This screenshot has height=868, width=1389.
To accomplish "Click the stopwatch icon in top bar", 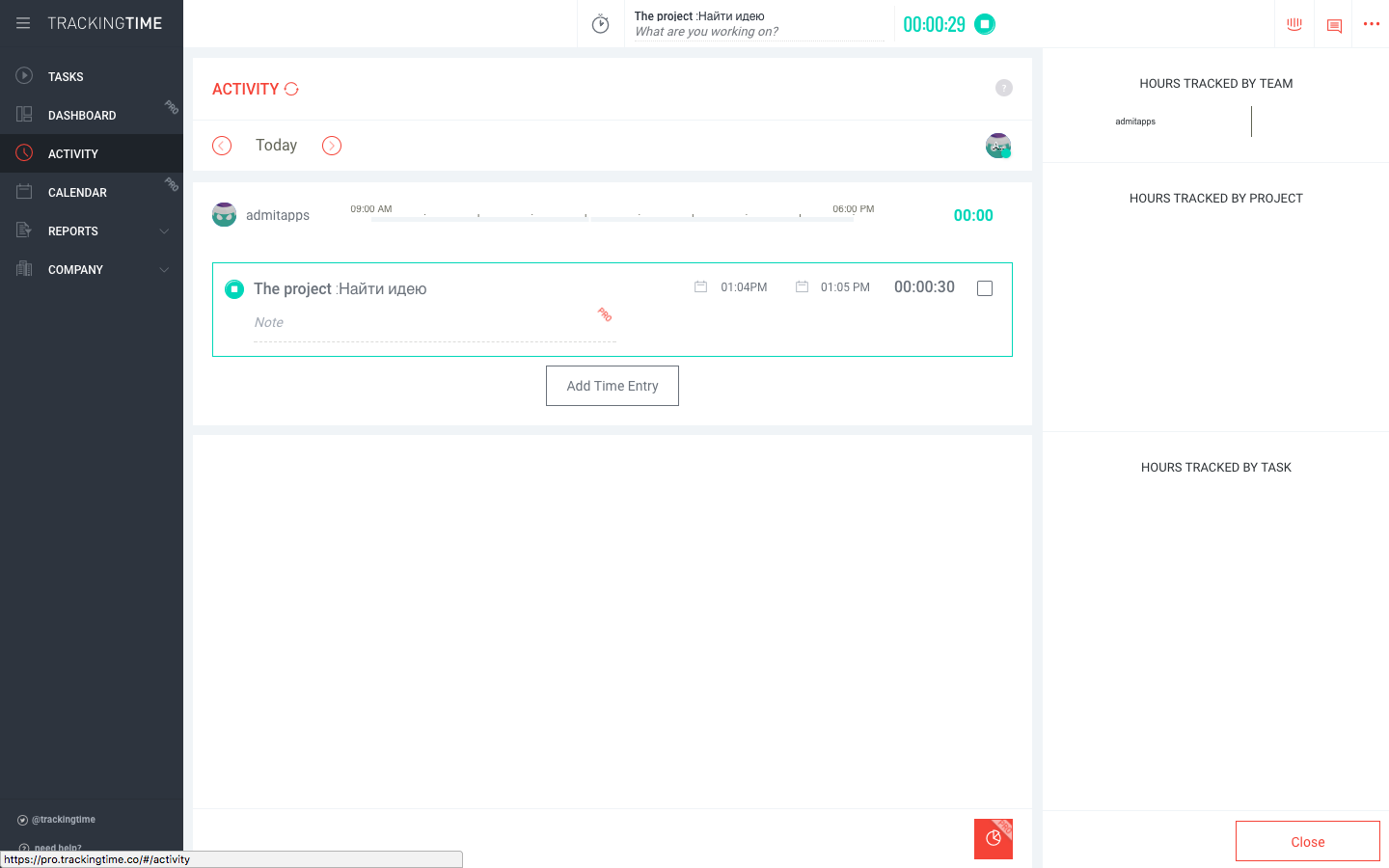I will [600, 24].
